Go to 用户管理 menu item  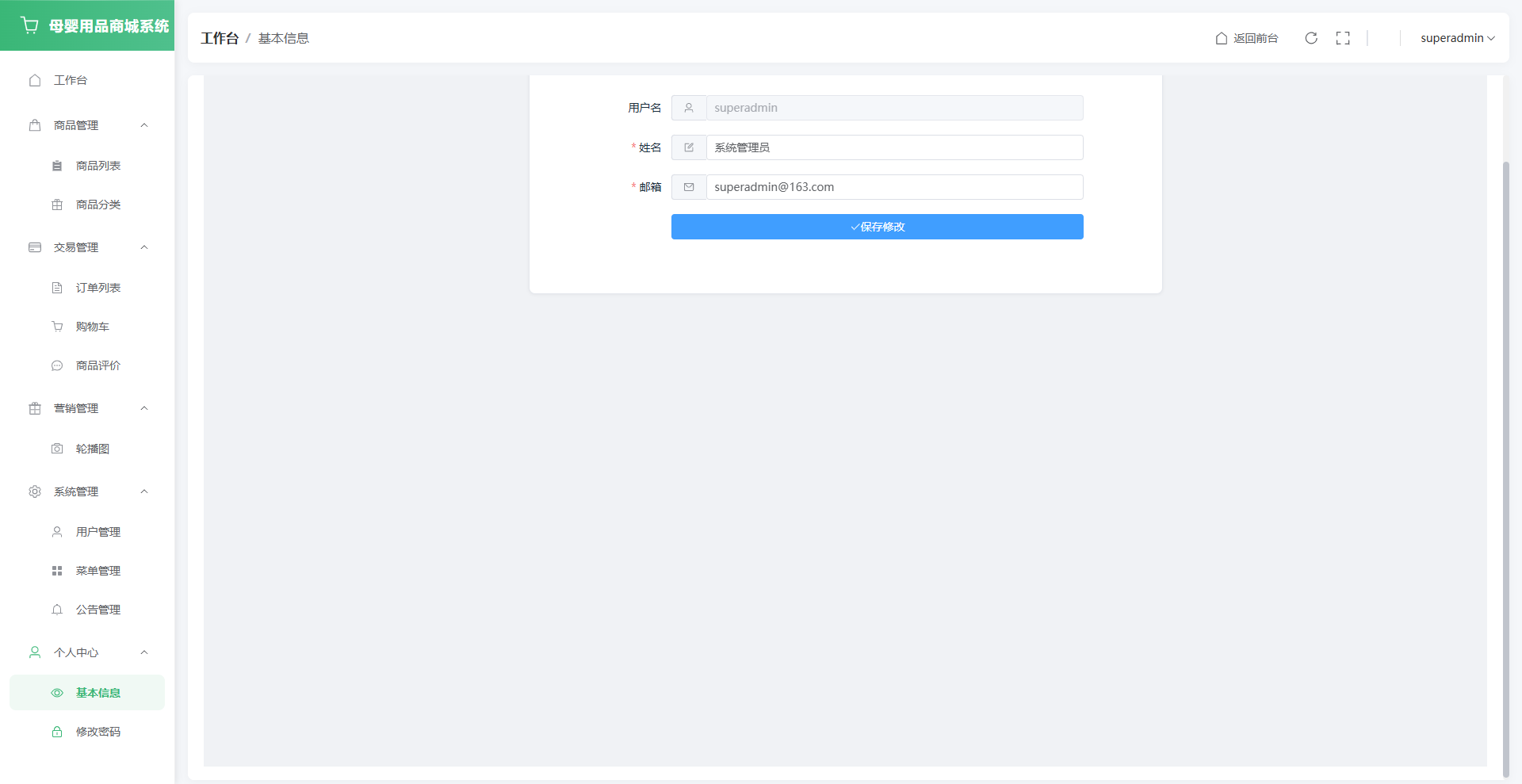coord(98,532)
